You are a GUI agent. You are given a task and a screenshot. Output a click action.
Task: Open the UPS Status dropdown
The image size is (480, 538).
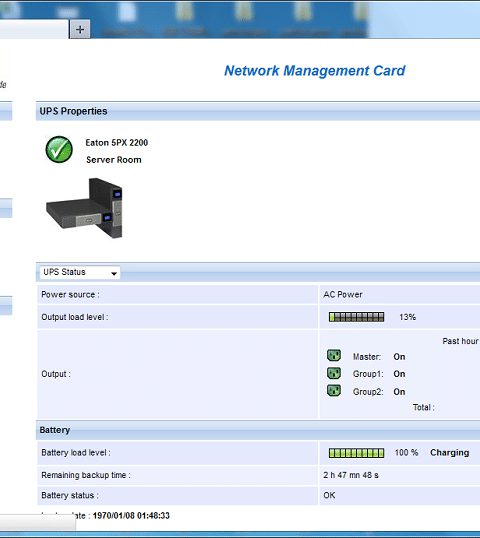80,272
